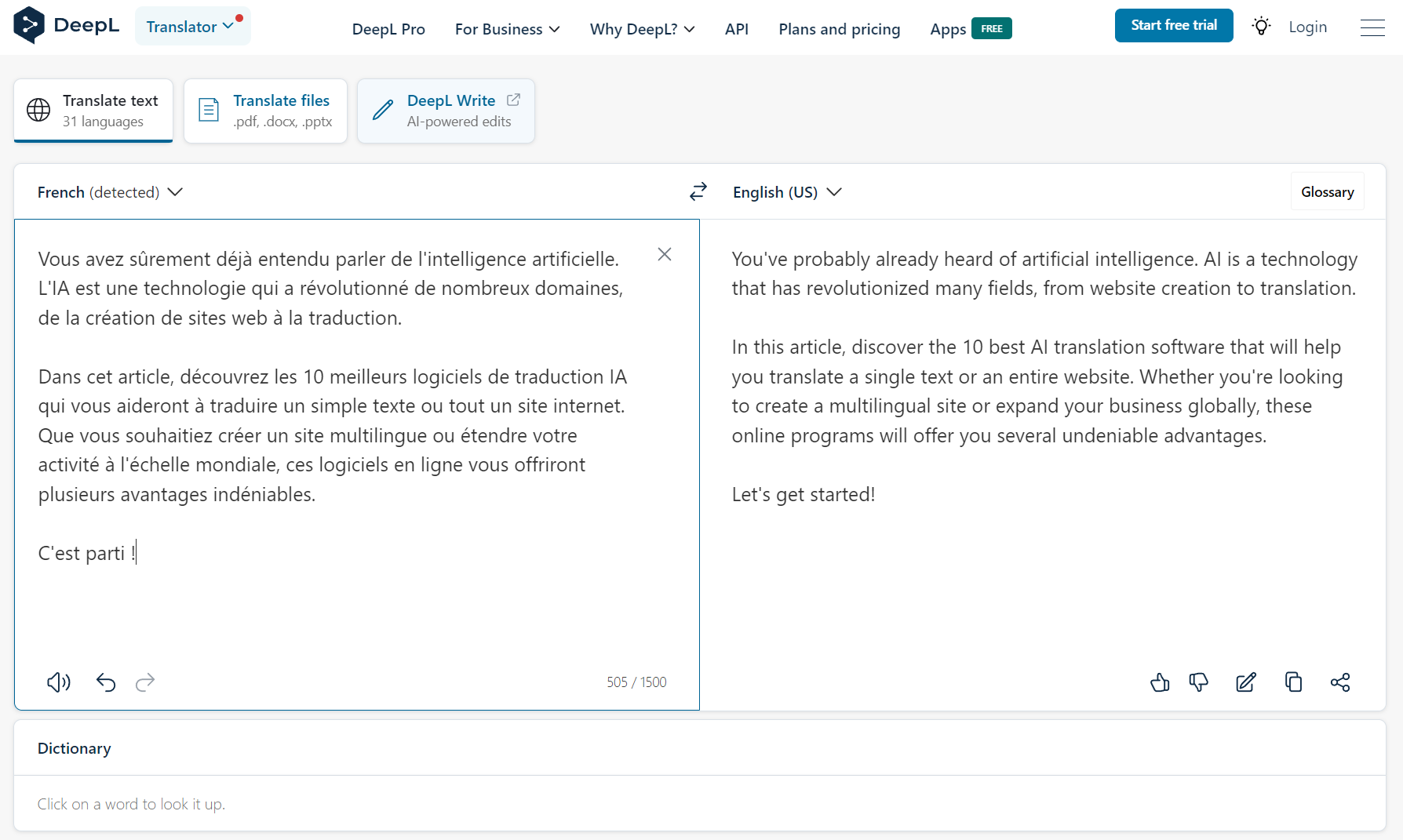Click the external link icon beside DeepL Write

(x=513, y=100)
